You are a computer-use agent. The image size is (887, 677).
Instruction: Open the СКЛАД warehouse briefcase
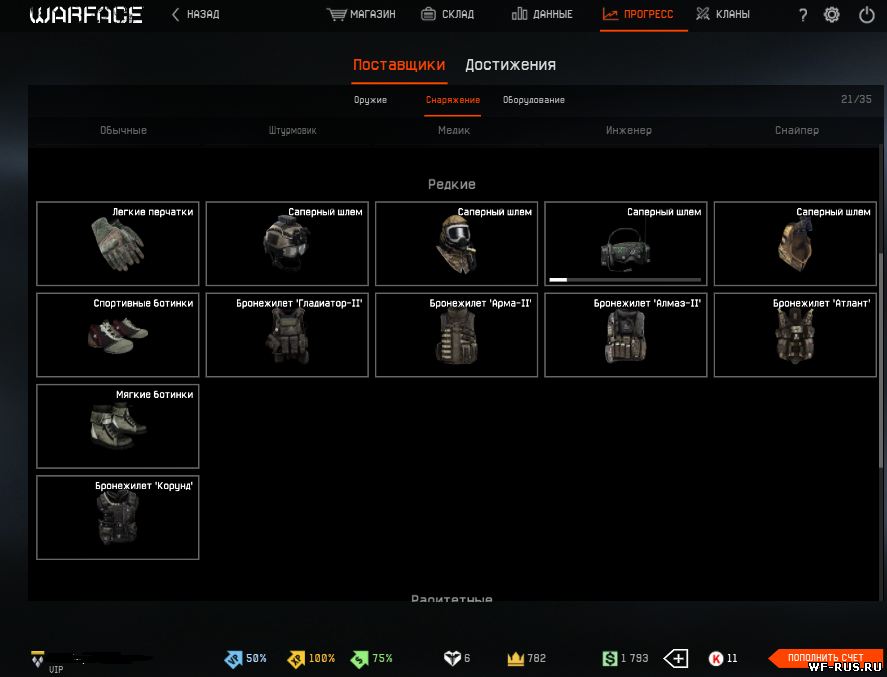[447, 15]
